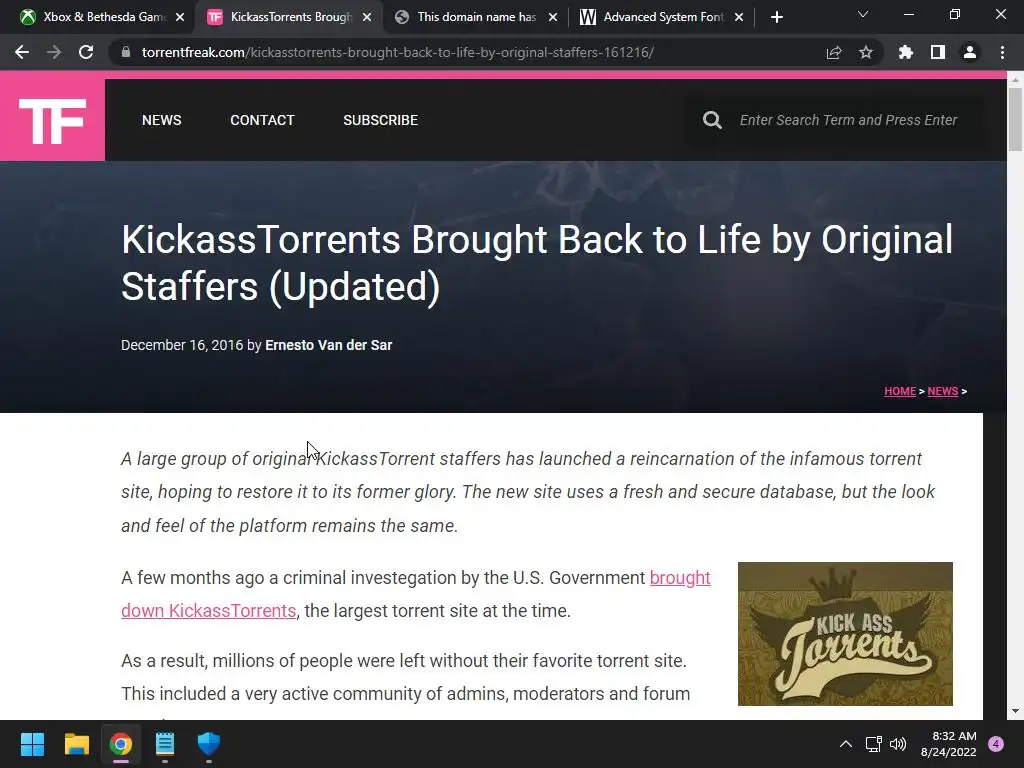Image resolution: width=1024 pixels, height=768 pixels.
Task: Click the share this page icon
Action: 834,52
